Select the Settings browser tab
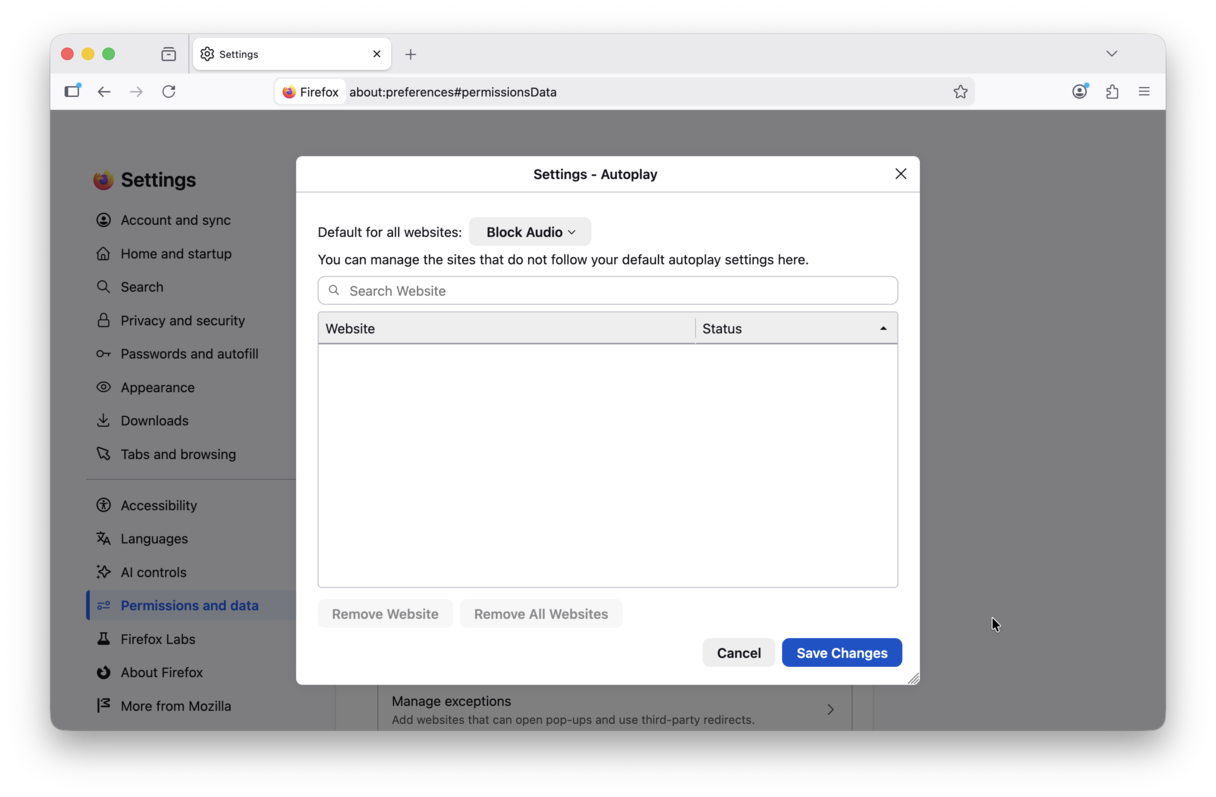The image size is (1216, 797). coord(292,54)
